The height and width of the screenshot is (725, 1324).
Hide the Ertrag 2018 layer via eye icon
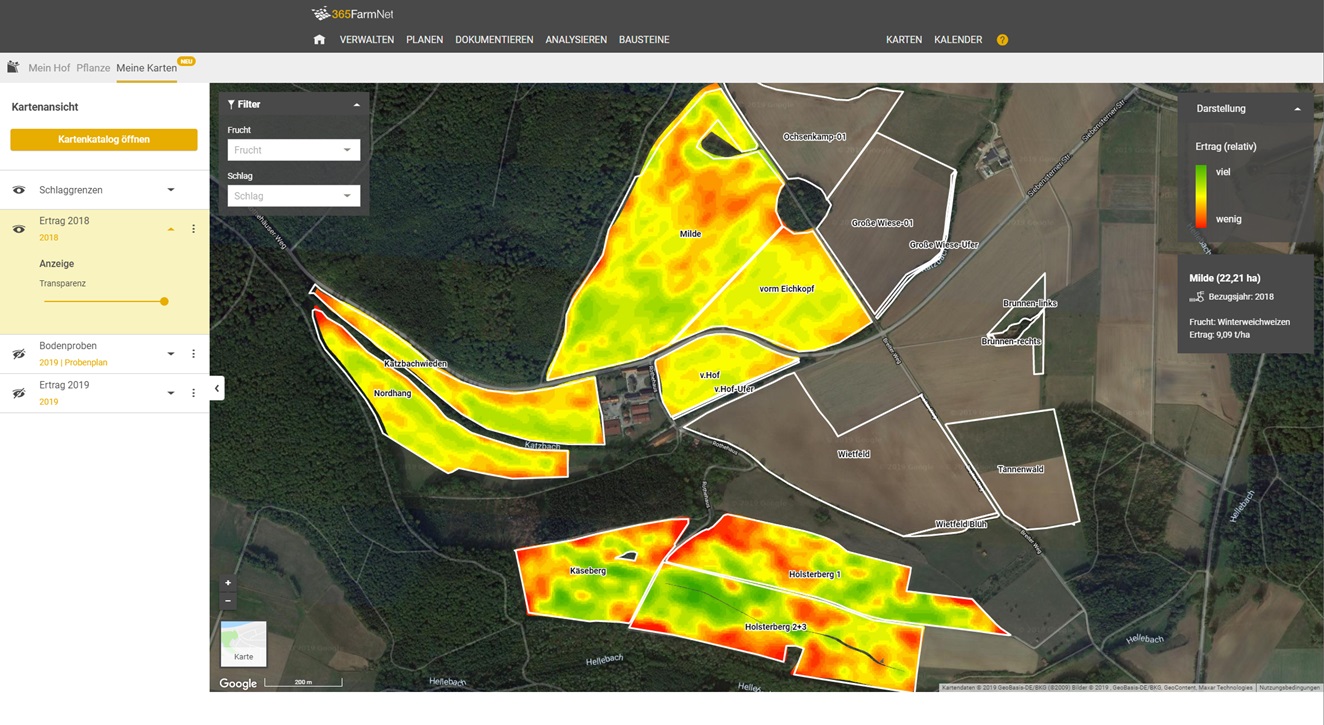pyautogui.click(x=17, y=228)
